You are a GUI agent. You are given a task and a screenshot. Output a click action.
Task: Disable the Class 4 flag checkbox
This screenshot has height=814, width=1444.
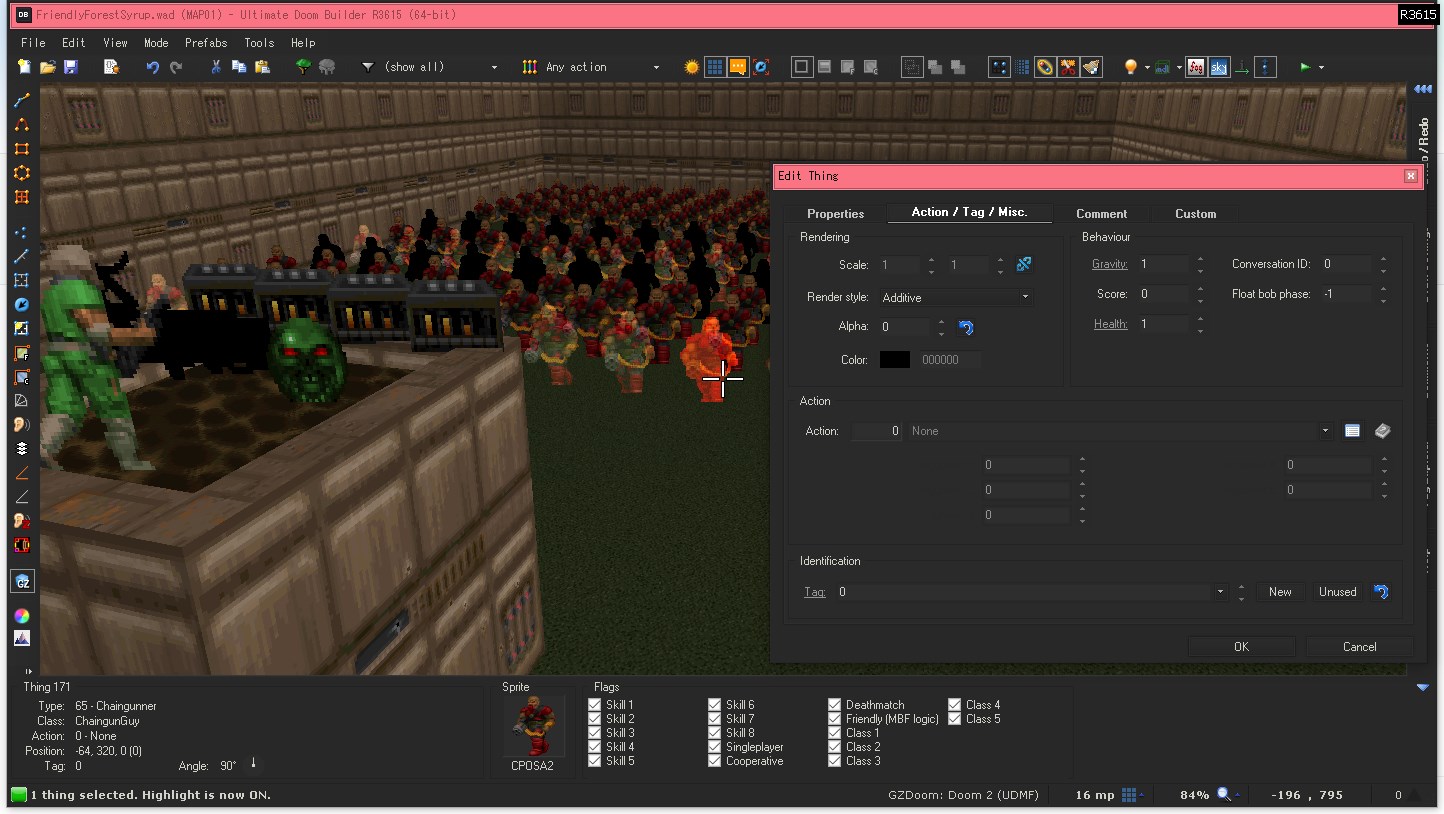(x=955, y=704)
